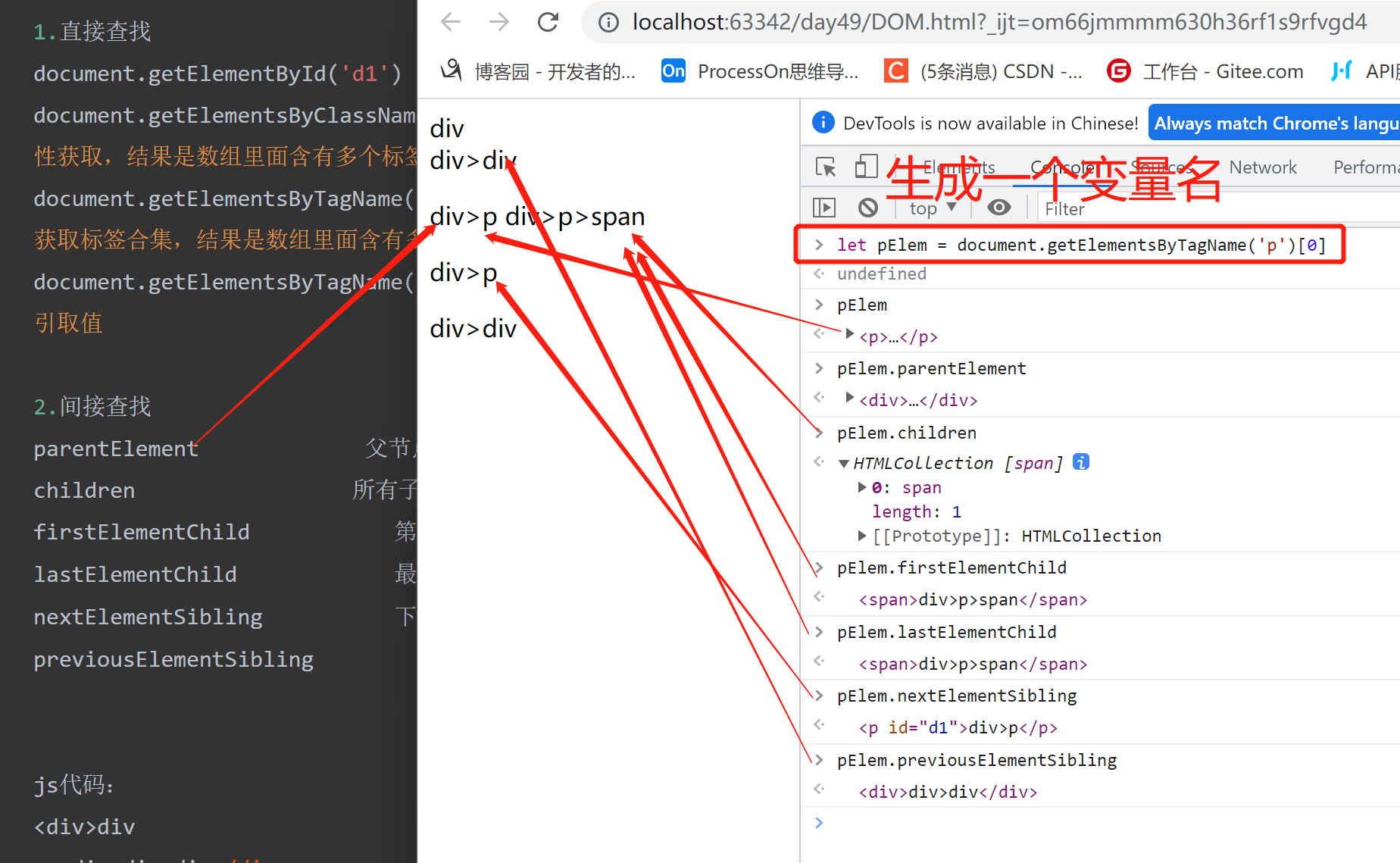Expand the <p>…</p> result node

(x=850, y=334)
